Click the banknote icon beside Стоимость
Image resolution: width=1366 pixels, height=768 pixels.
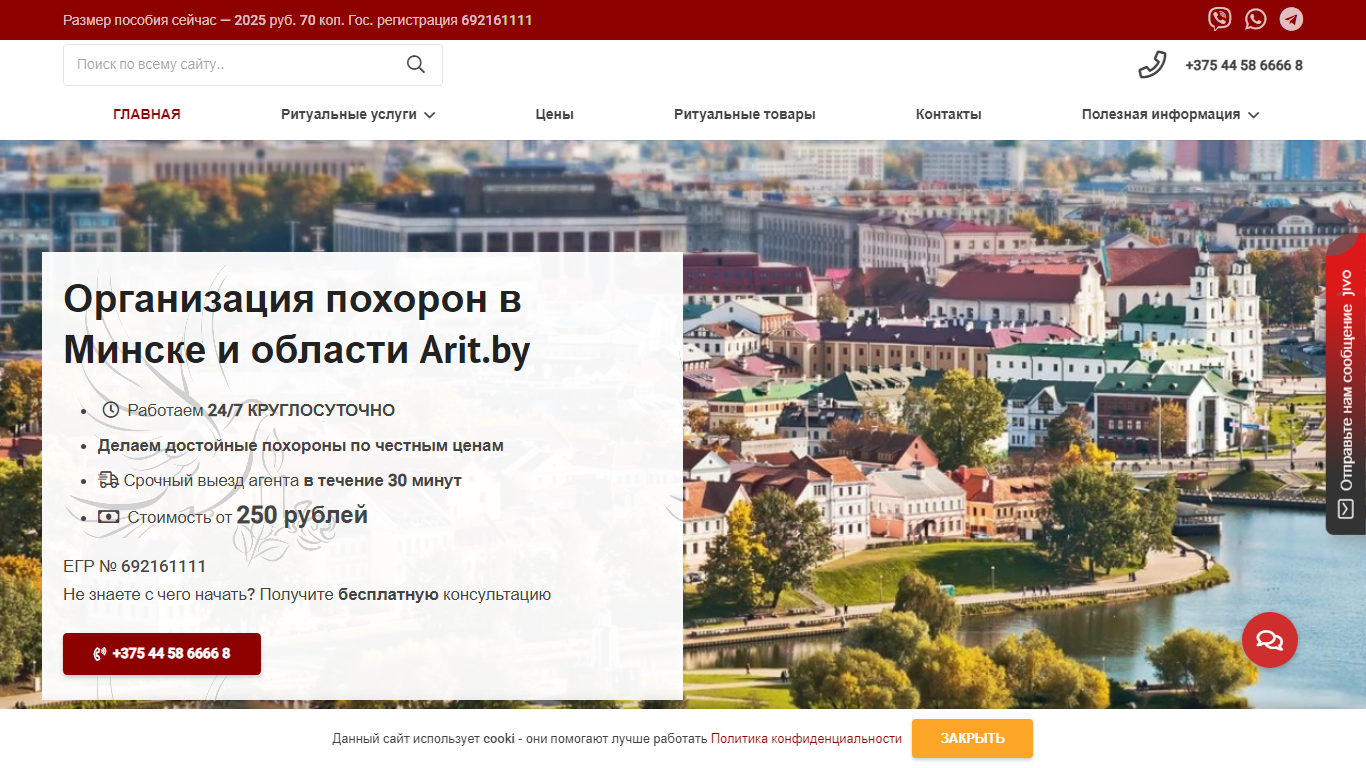click(x=109, y=517)
